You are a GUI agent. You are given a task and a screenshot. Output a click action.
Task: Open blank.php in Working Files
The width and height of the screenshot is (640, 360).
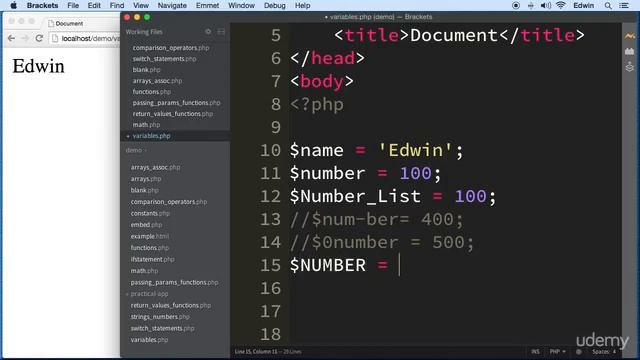coord(146,70)
